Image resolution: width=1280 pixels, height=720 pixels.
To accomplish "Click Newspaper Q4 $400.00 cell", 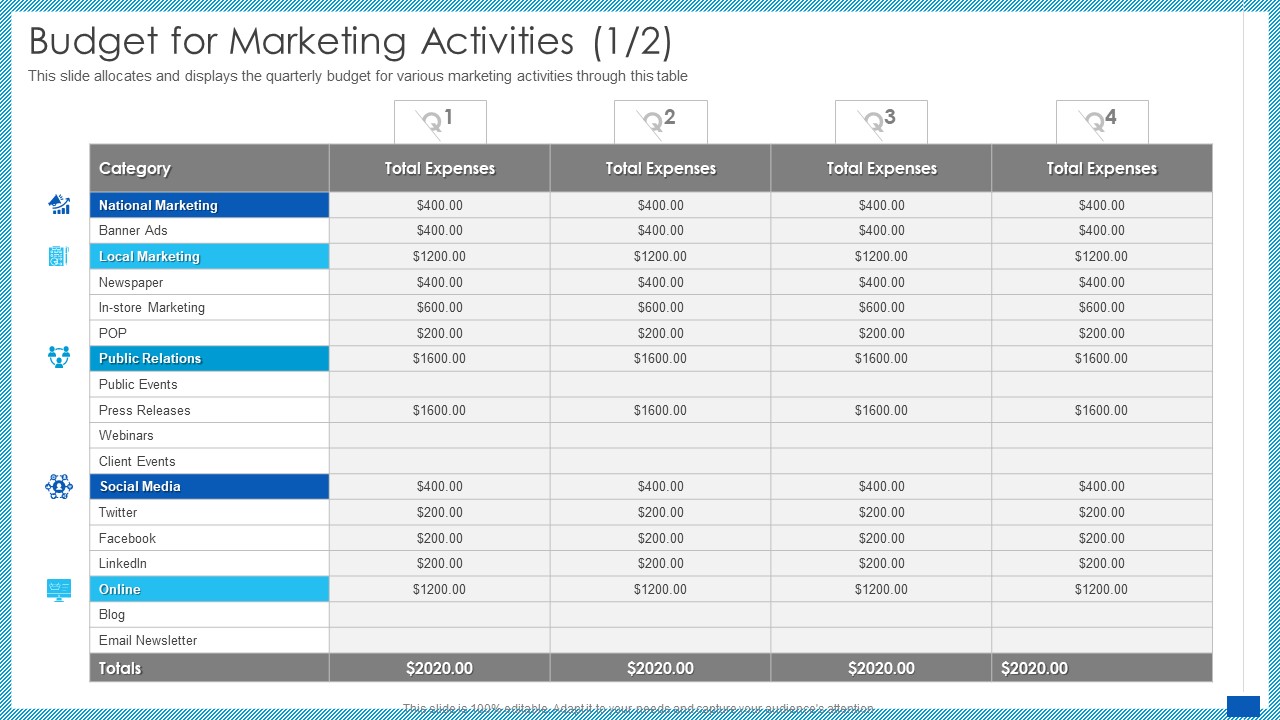I will pos(1102,282).
